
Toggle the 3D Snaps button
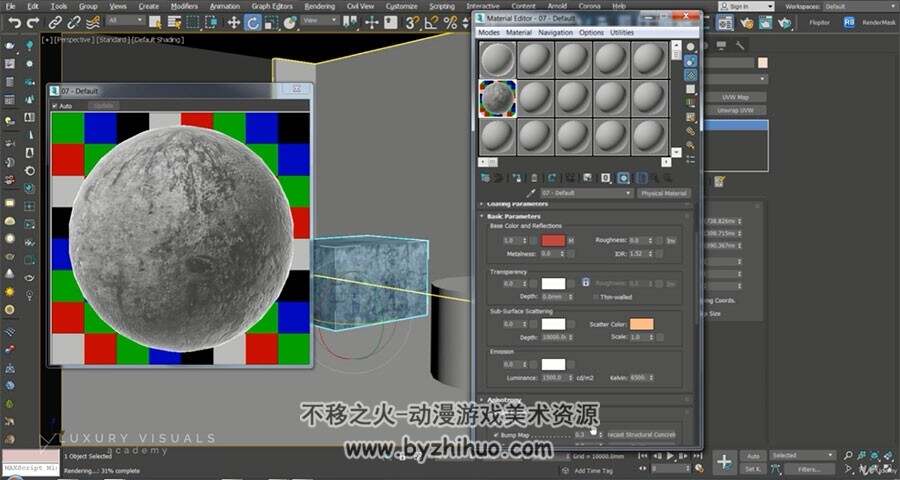pos(412,23)
